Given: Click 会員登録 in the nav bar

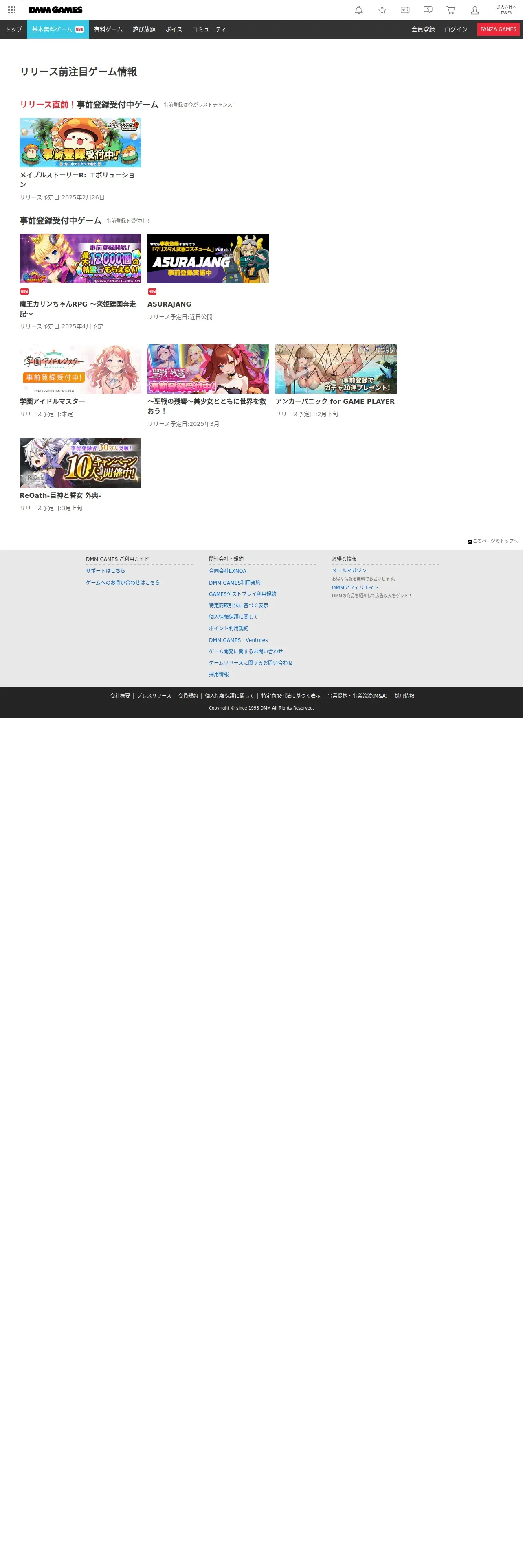Looking at the screenshot, I should pos(423,29).
